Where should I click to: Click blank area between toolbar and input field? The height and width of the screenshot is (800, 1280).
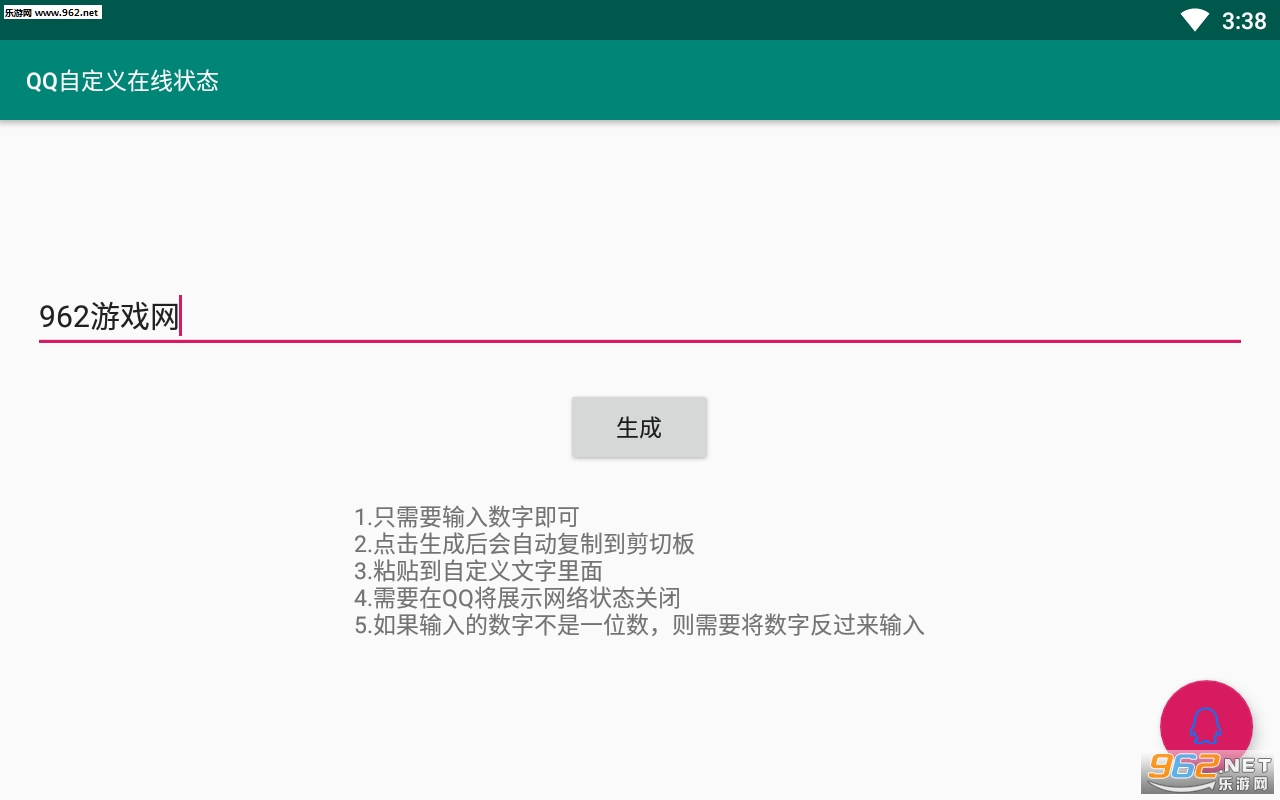[x=640, y=205]
